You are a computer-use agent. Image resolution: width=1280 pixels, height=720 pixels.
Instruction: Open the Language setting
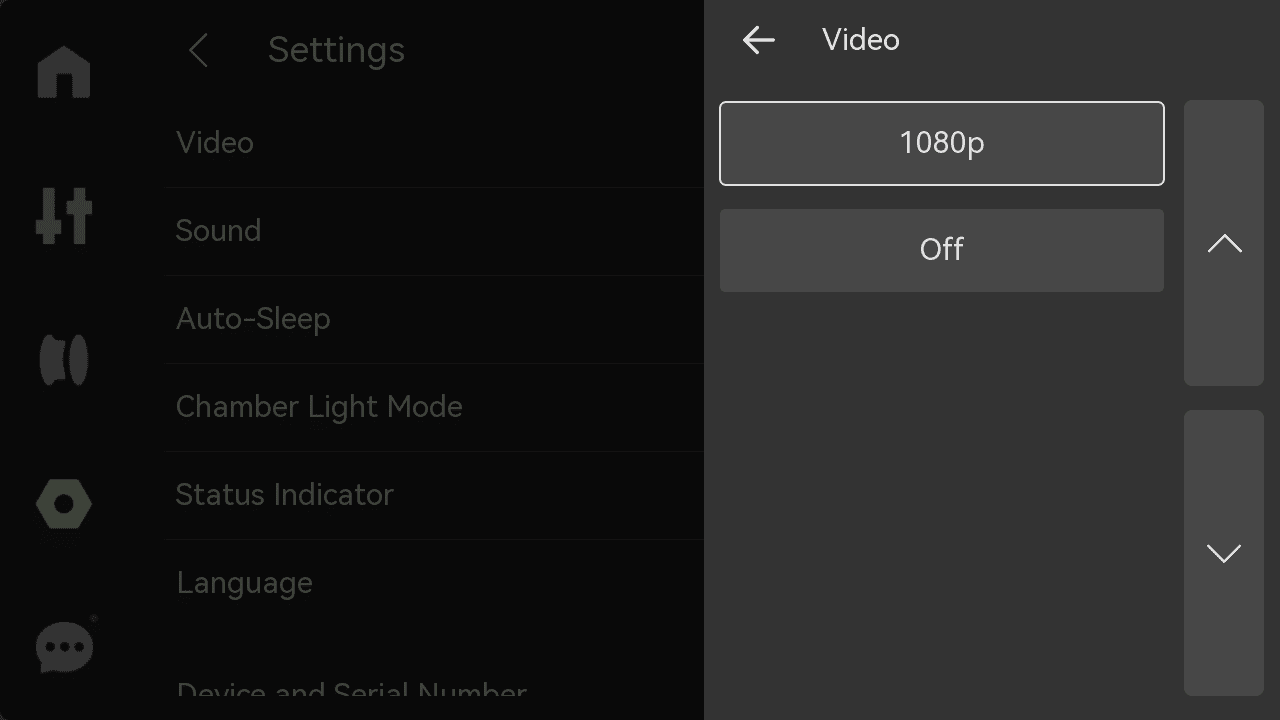tap(435, 583)
